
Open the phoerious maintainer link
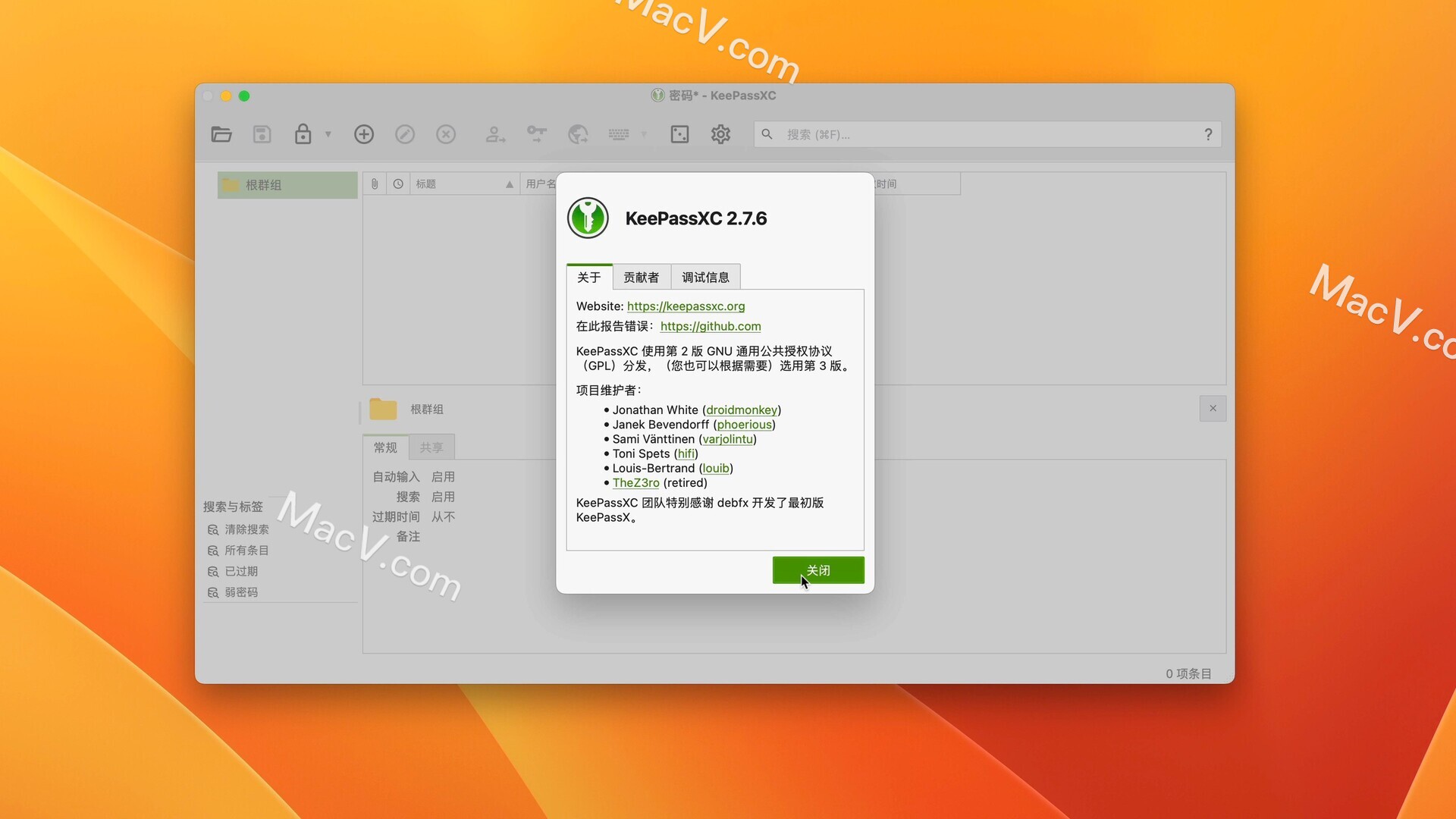(x=744, y=425)
